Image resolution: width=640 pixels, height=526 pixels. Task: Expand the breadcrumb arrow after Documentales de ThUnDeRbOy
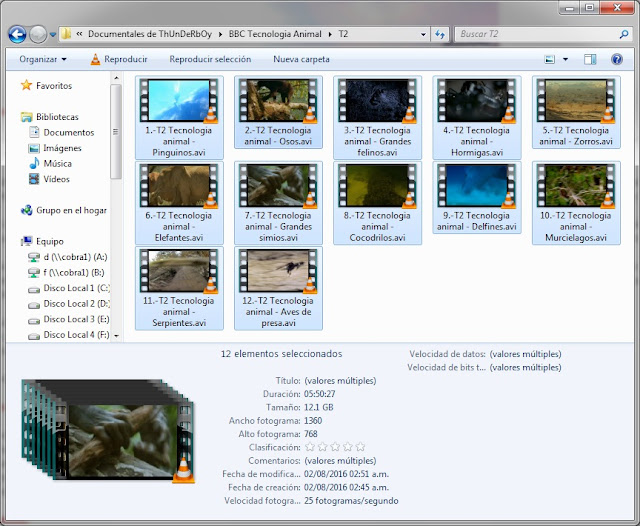pyautogui.click(x=220, y=34)
